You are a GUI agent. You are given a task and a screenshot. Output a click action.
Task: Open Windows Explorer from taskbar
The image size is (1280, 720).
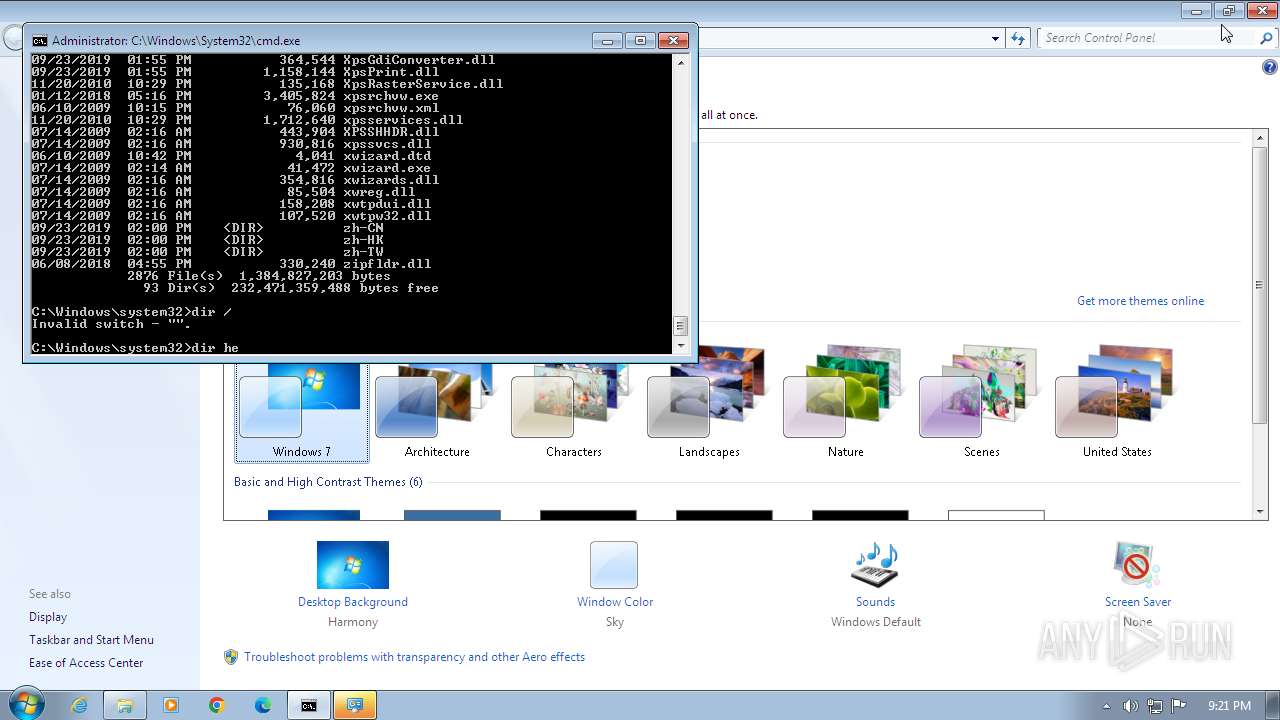point(125,705)
